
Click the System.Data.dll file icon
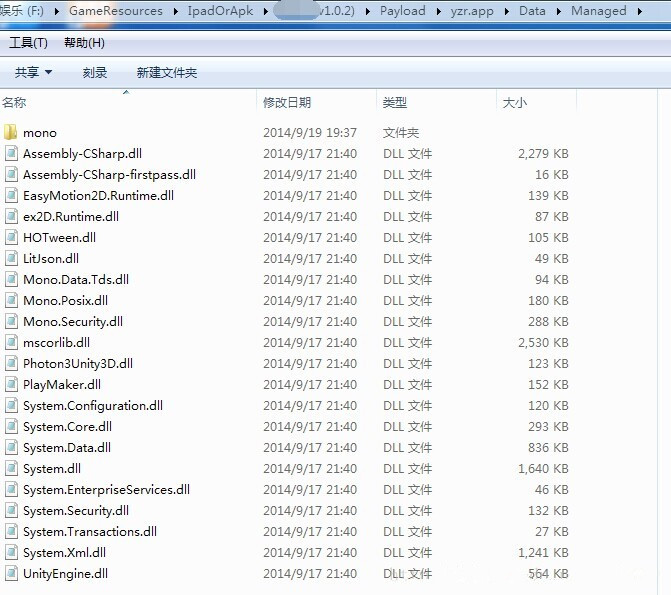click(x=11, y=447)
